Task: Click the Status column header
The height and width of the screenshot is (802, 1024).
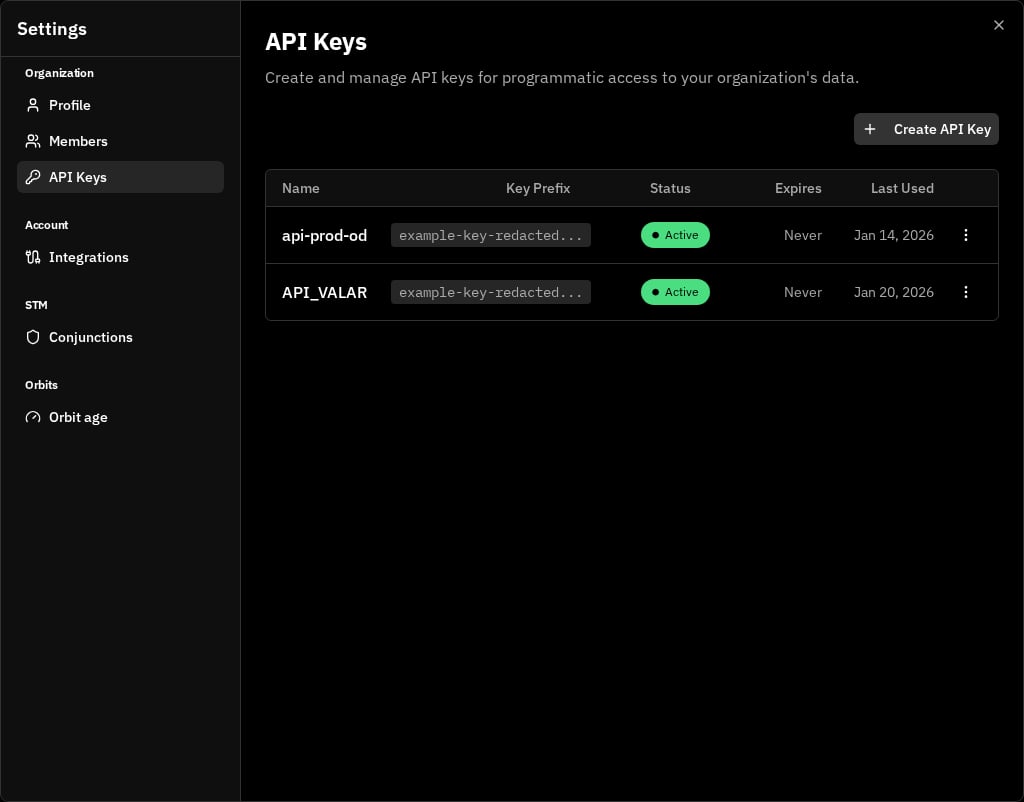Action: tap(670, 188)
